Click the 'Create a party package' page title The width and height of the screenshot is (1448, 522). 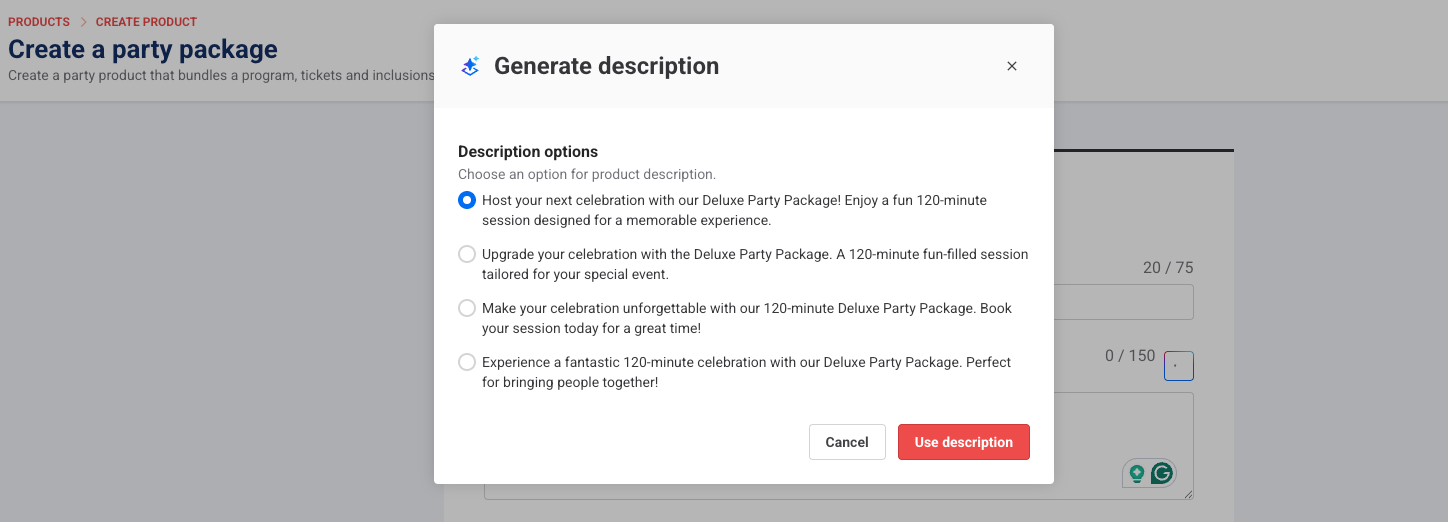point(143,48)
